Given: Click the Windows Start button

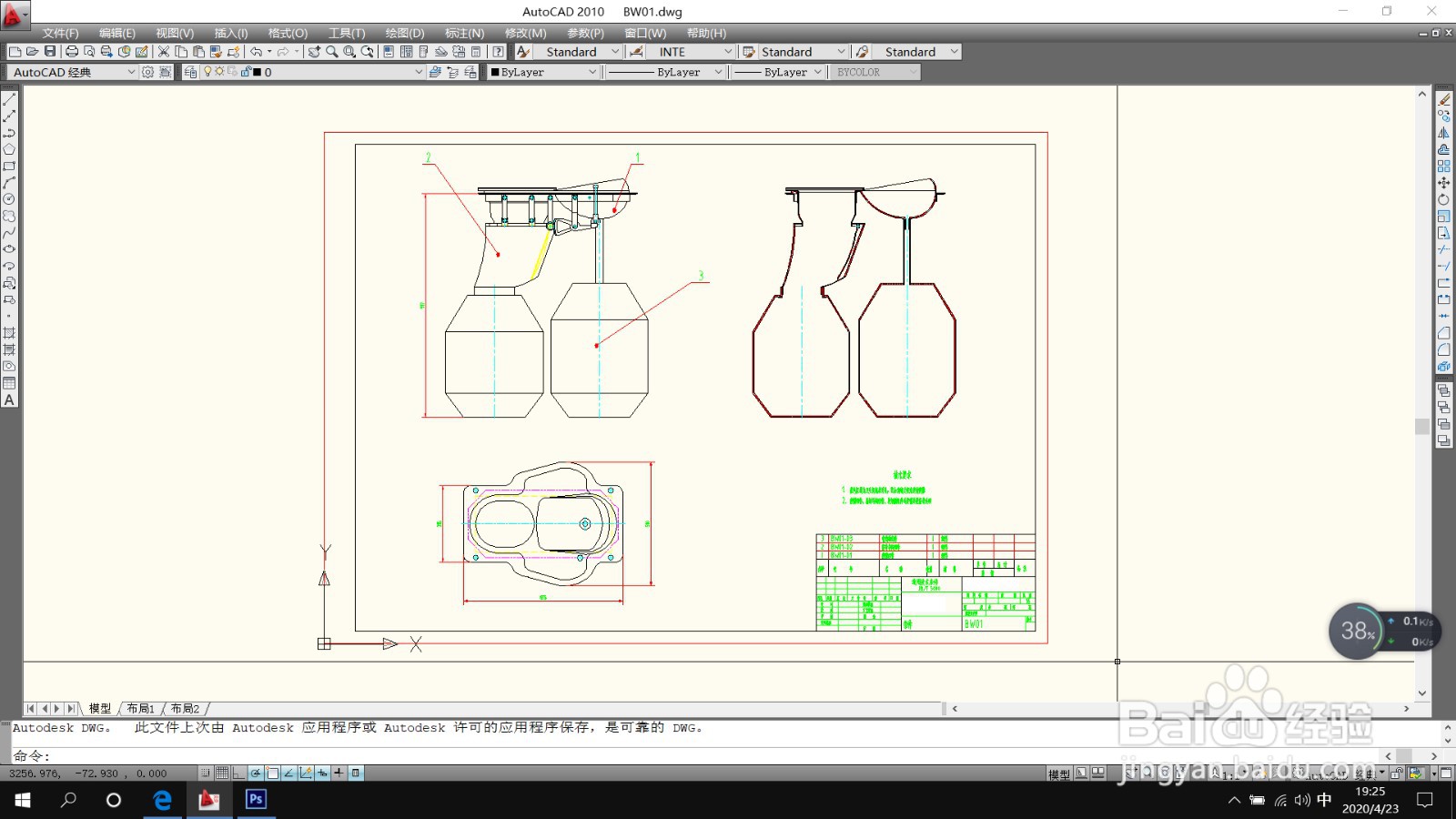Looking at the screenshot, I should pos(23,800).
